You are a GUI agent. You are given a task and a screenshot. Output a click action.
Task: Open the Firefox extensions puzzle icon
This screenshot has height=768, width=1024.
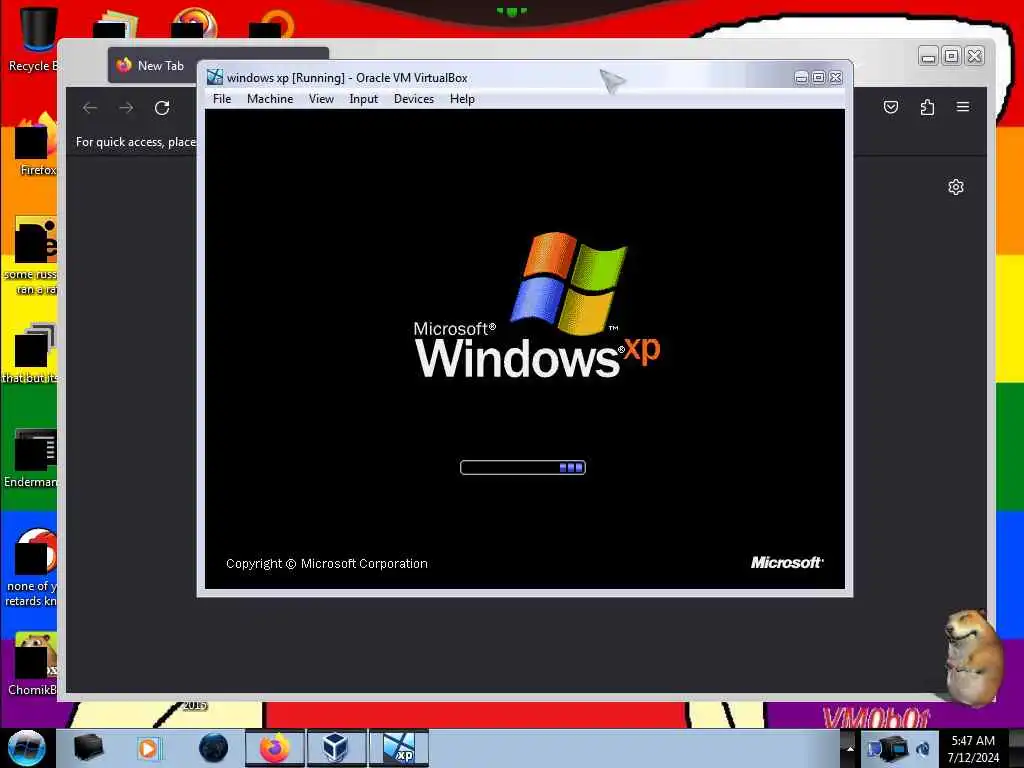click(927, 107)
